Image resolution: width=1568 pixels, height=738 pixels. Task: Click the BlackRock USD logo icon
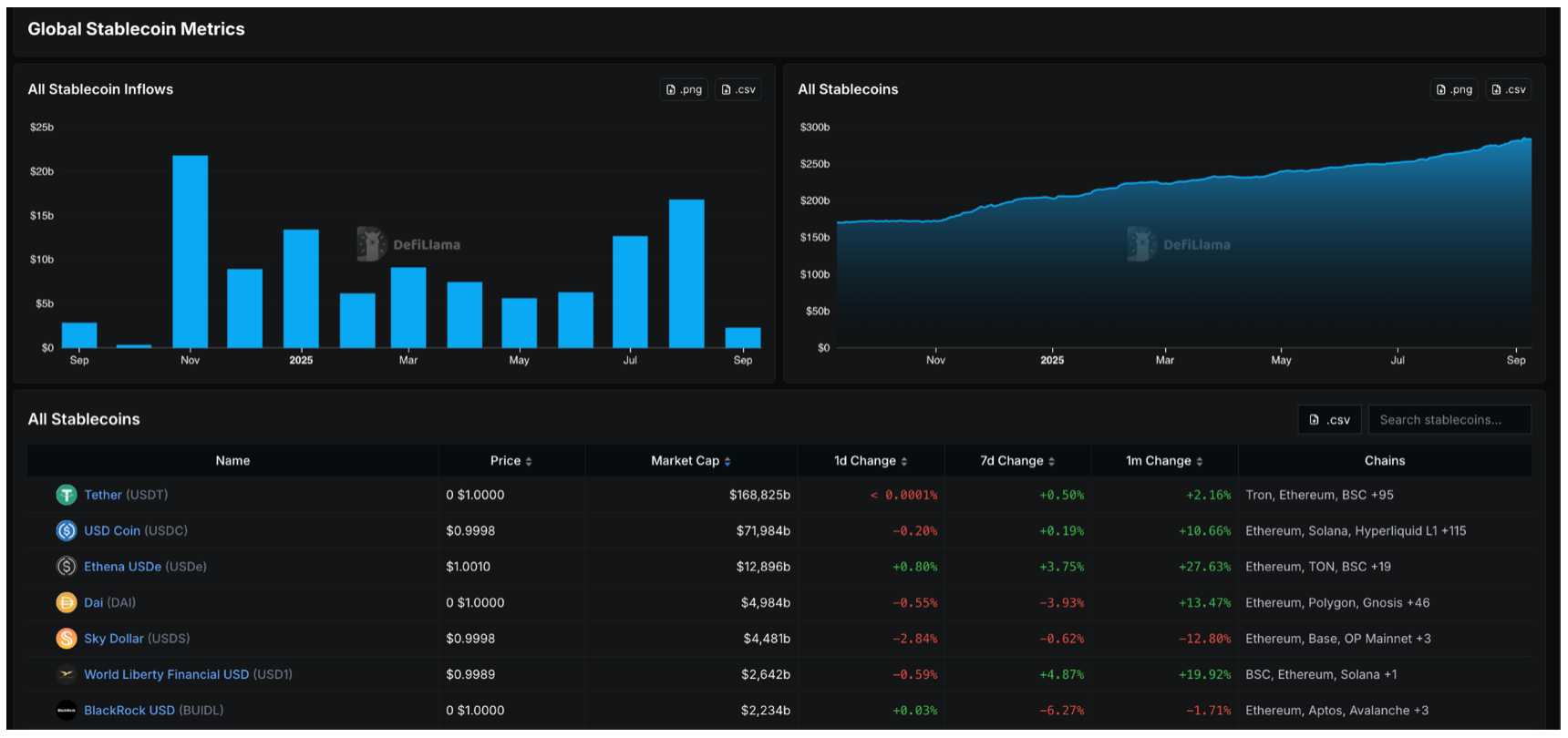pyautogui.click(x=67, y=711)
